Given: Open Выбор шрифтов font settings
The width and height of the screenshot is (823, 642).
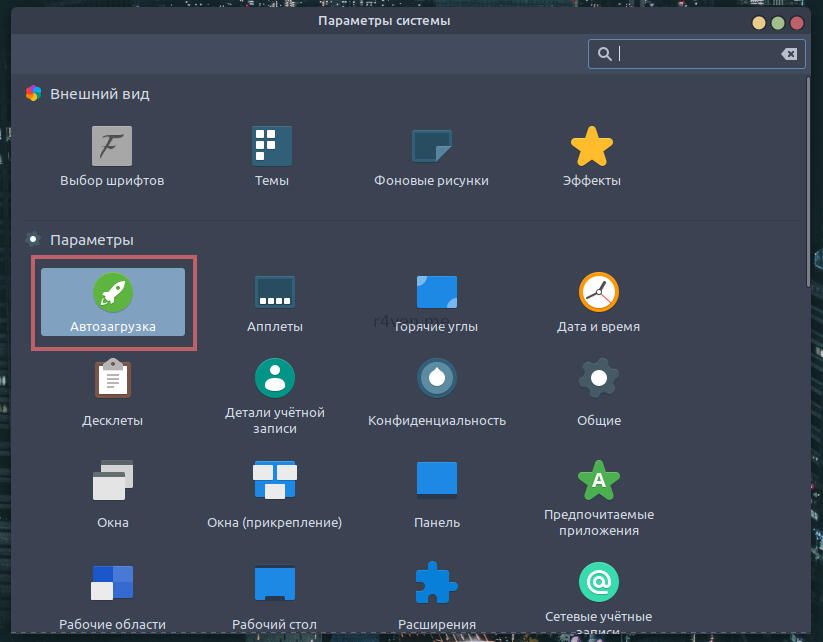Looking at the screenshot, I should pos(112,146).
